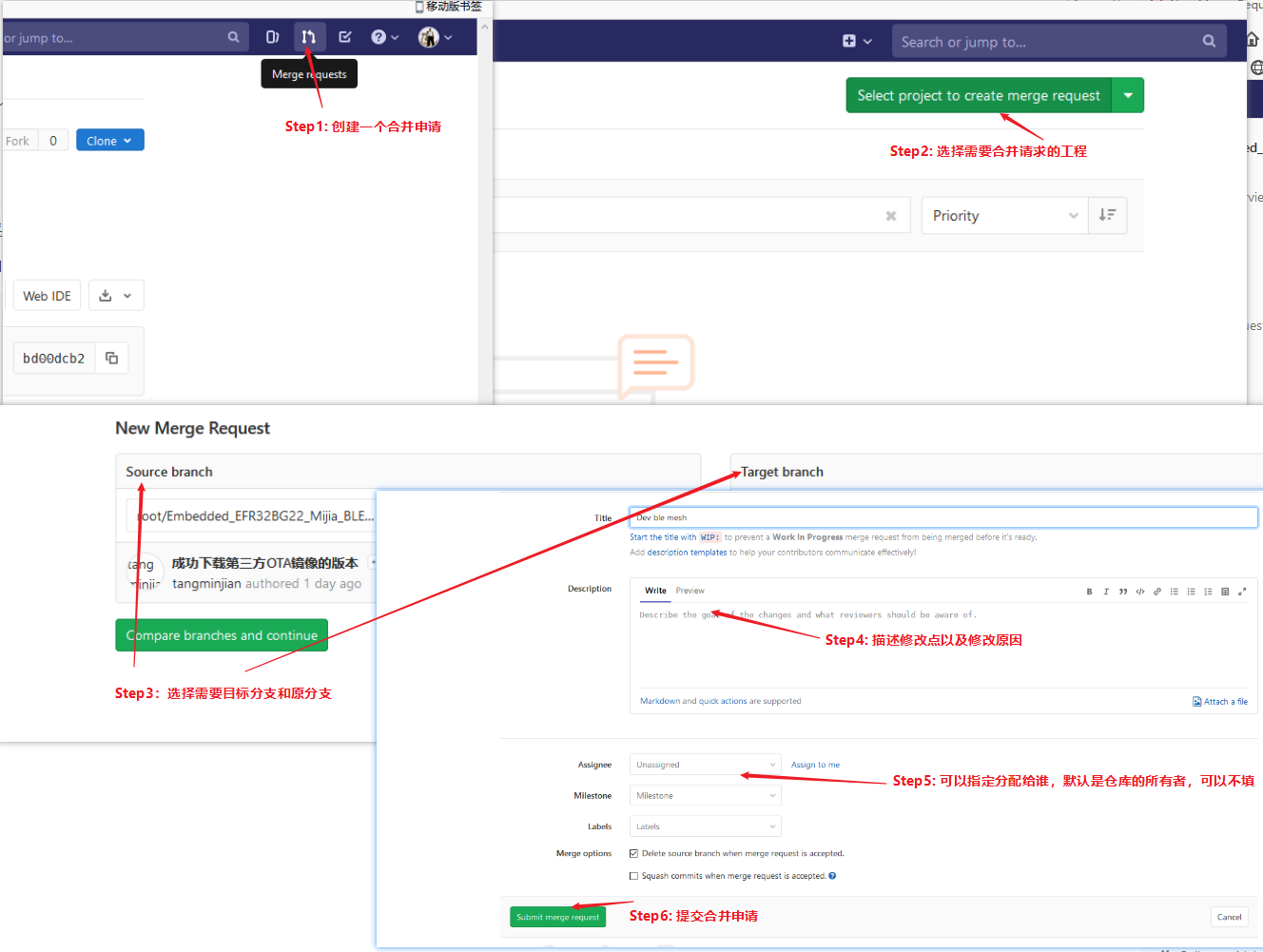Click the commit SHA bd00dcb2 text
Viewport: 1263px width, 952px height.
[x=53, y=359]
